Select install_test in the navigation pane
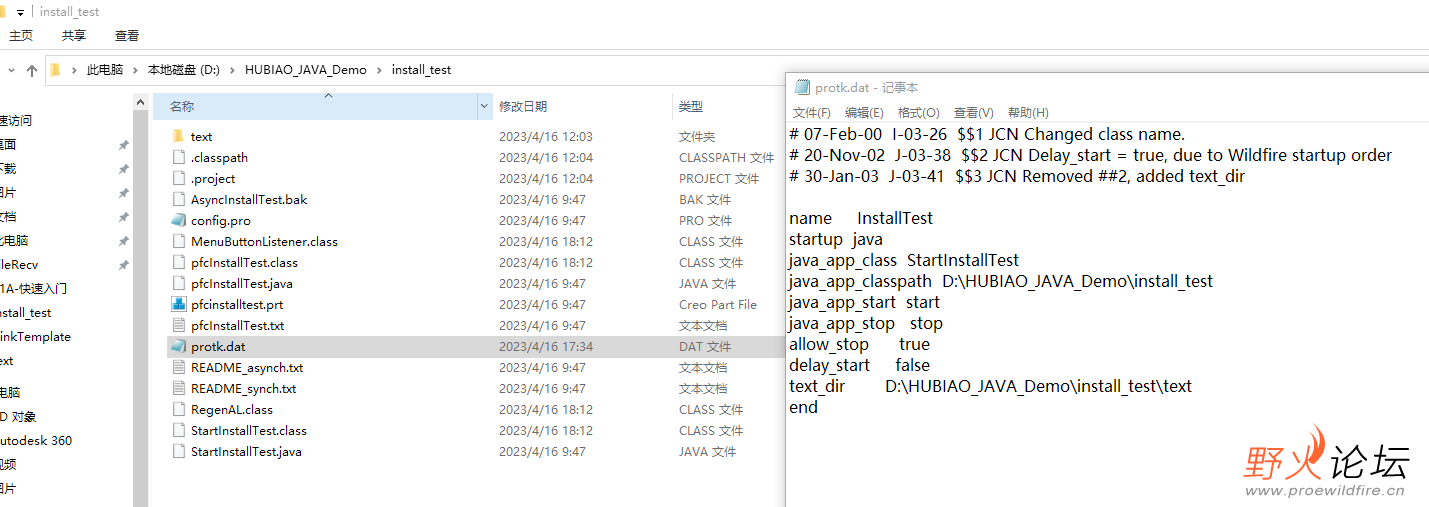The image size is (1429, 507). [25, 312]
